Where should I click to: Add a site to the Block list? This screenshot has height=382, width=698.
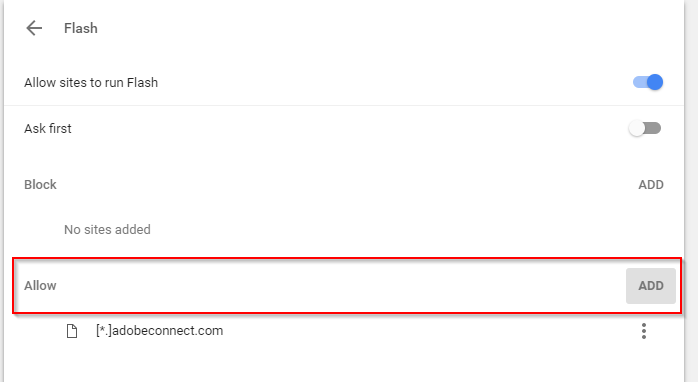point(651,185)
